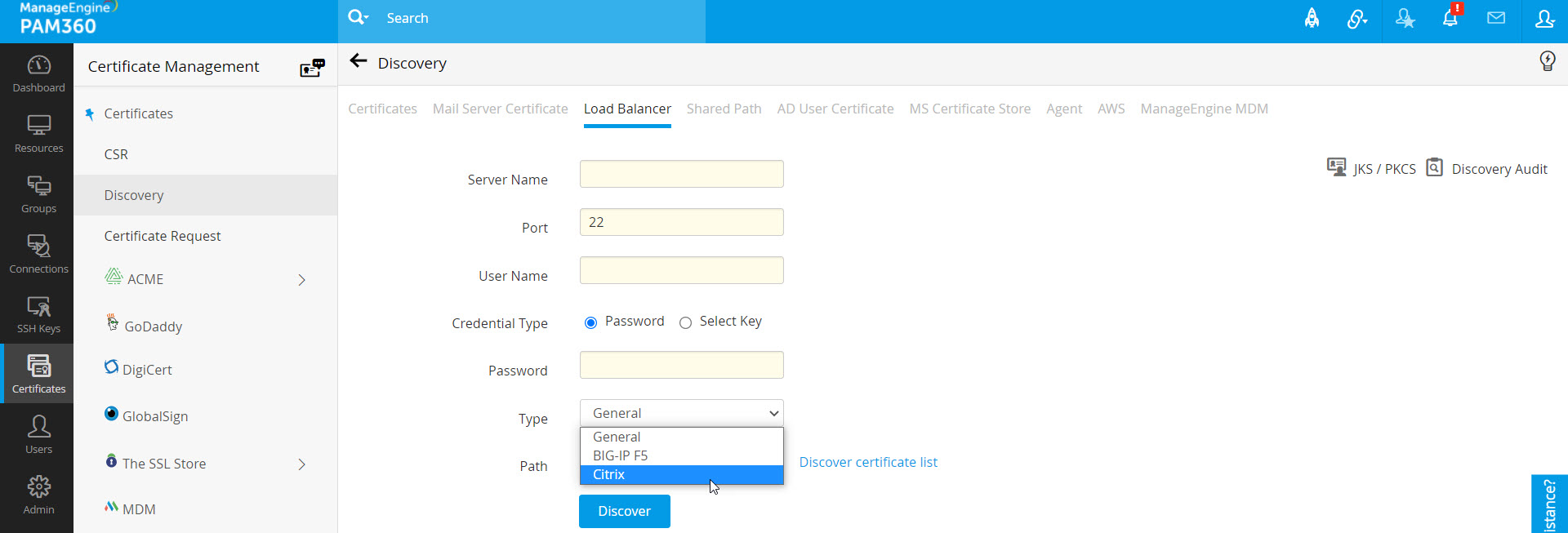Click the back arrow beside Discovery
This screenshot has height=533, width=1568.
coord(359,61)
